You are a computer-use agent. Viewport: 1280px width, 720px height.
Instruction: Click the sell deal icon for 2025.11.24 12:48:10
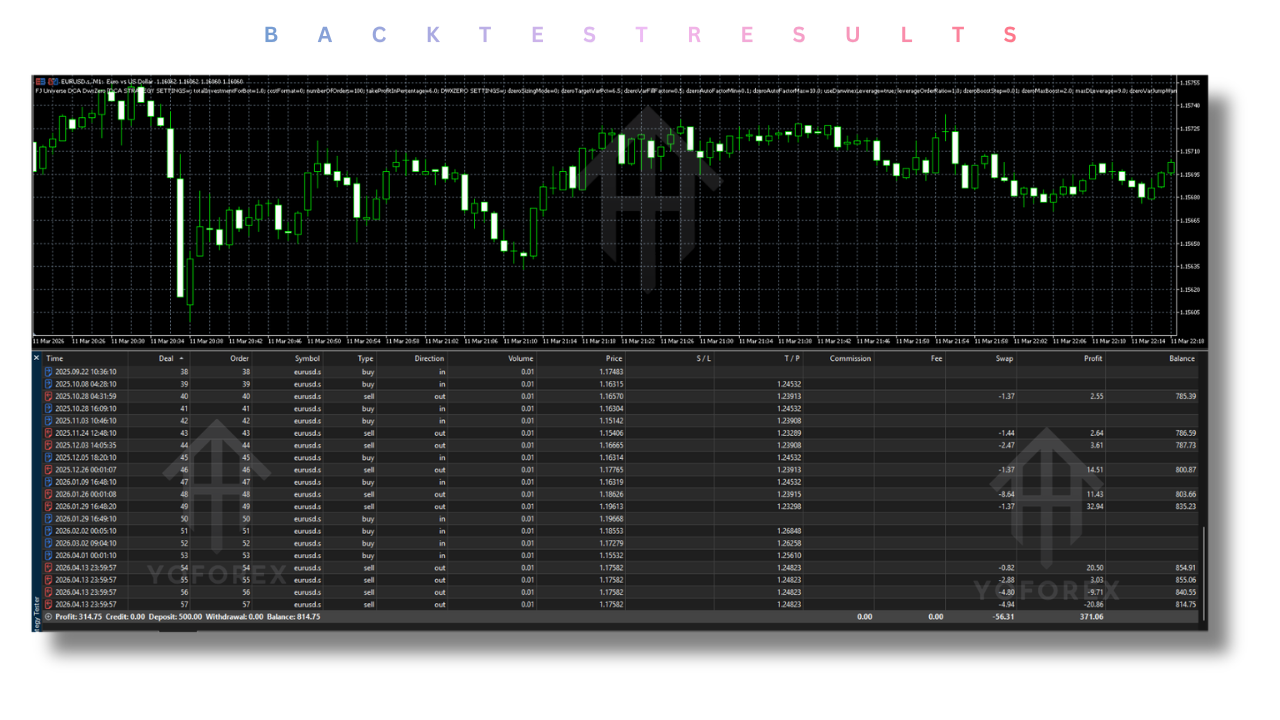click(48, 432)
